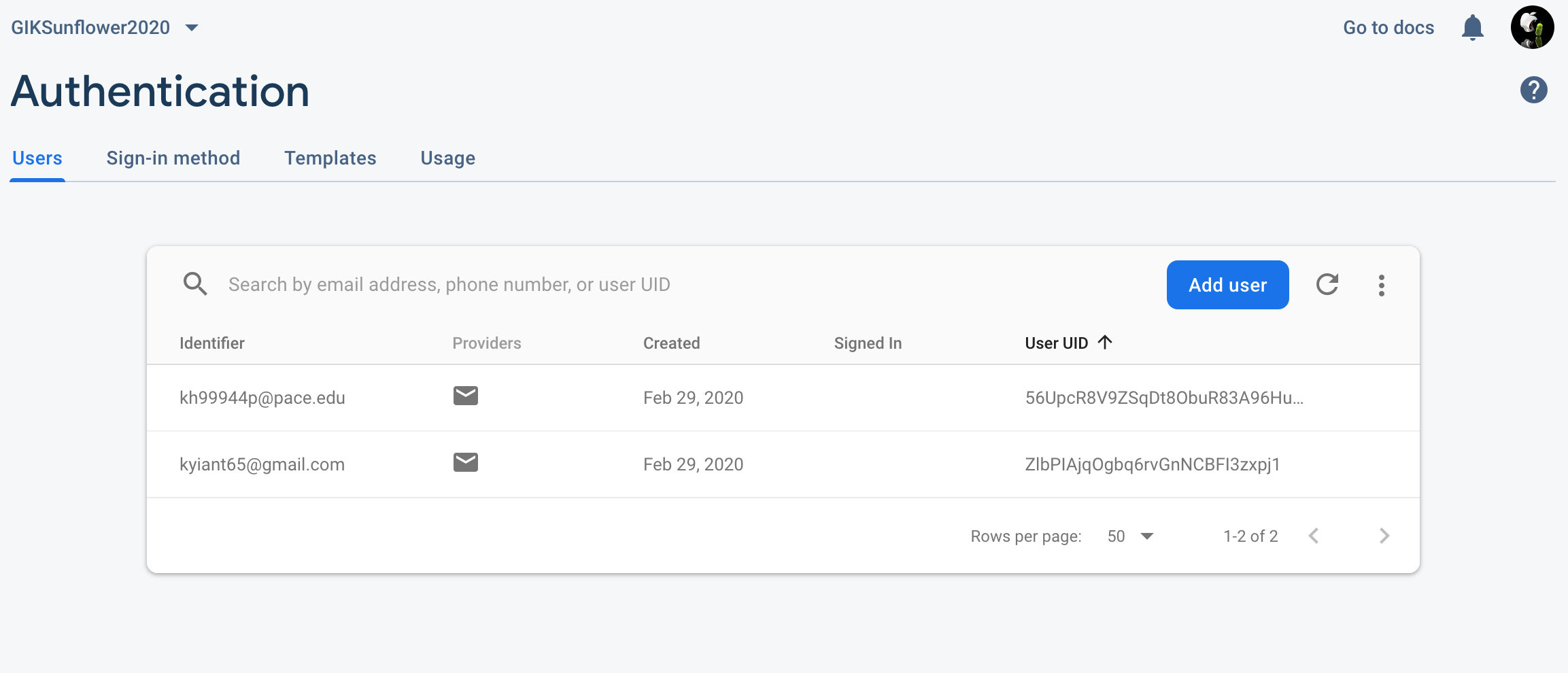The image size is (1568, 673).
Task: Go to the previous page arrow
Action: click(x=1314, y=536)
